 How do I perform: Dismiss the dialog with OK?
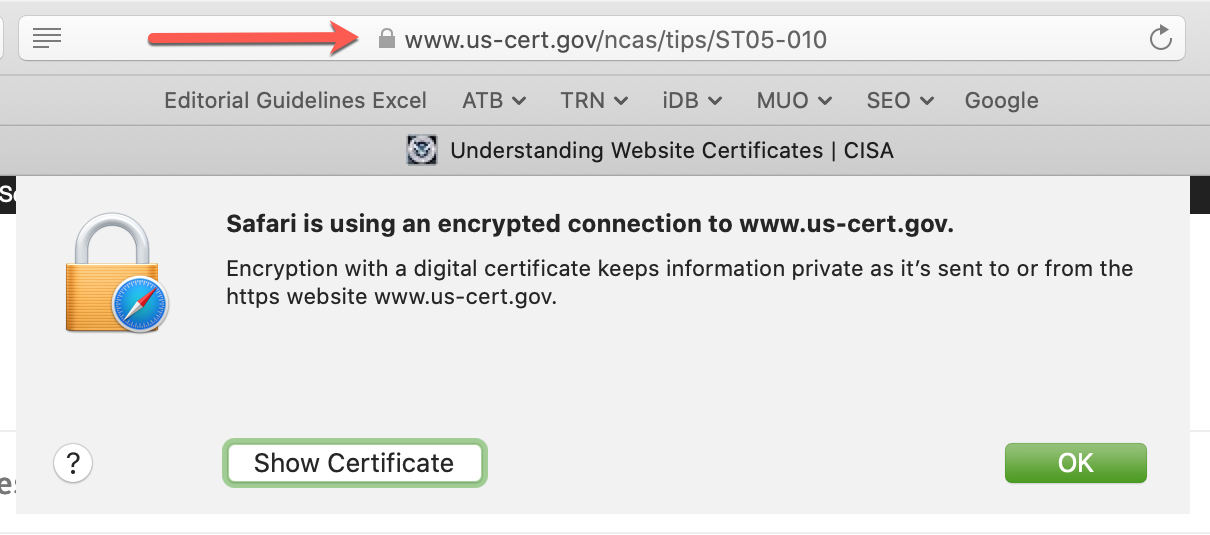(x=1076, y=463)
